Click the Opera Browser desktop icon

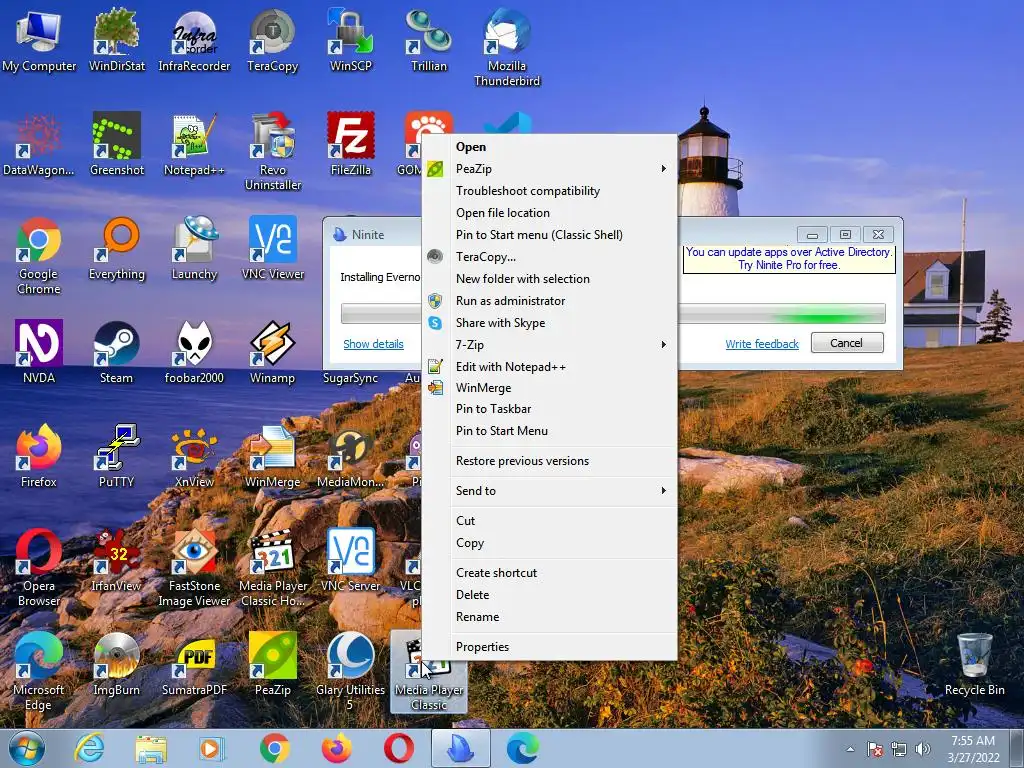coord(39,567)
